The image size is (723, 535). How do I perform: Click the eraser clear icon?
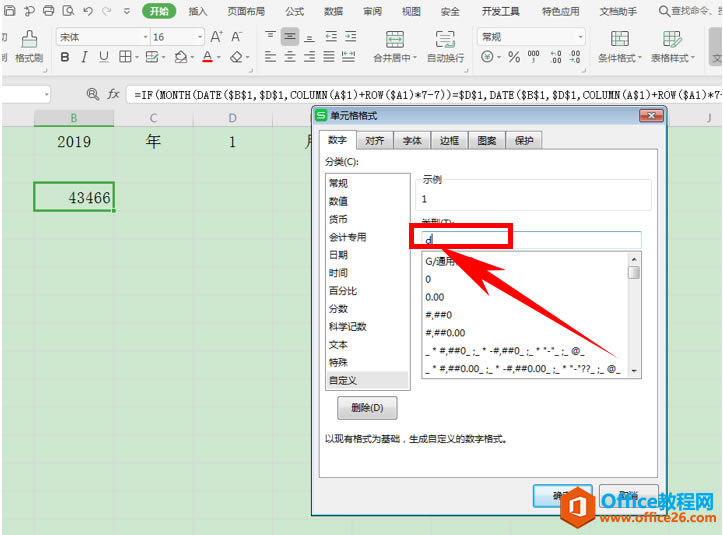pyautogui.click(x=237, y=57)
